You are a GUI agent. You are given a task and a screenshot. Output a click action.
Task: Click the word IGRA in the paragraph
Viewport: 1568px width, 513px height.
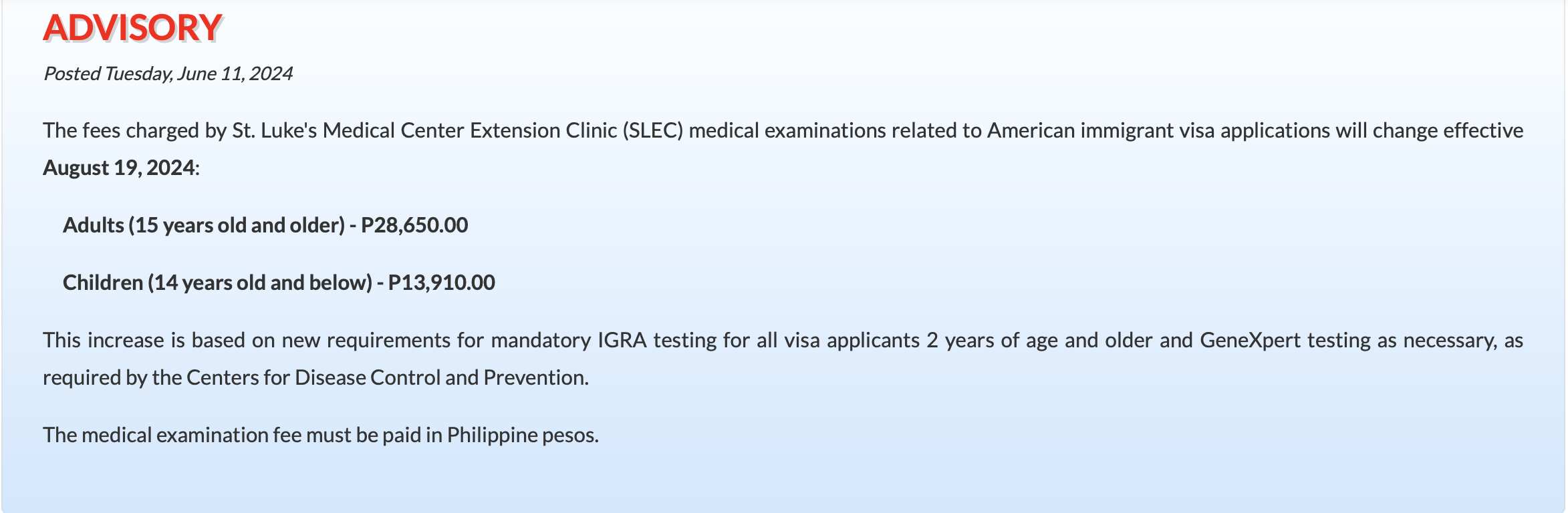(x=622, y=340)
